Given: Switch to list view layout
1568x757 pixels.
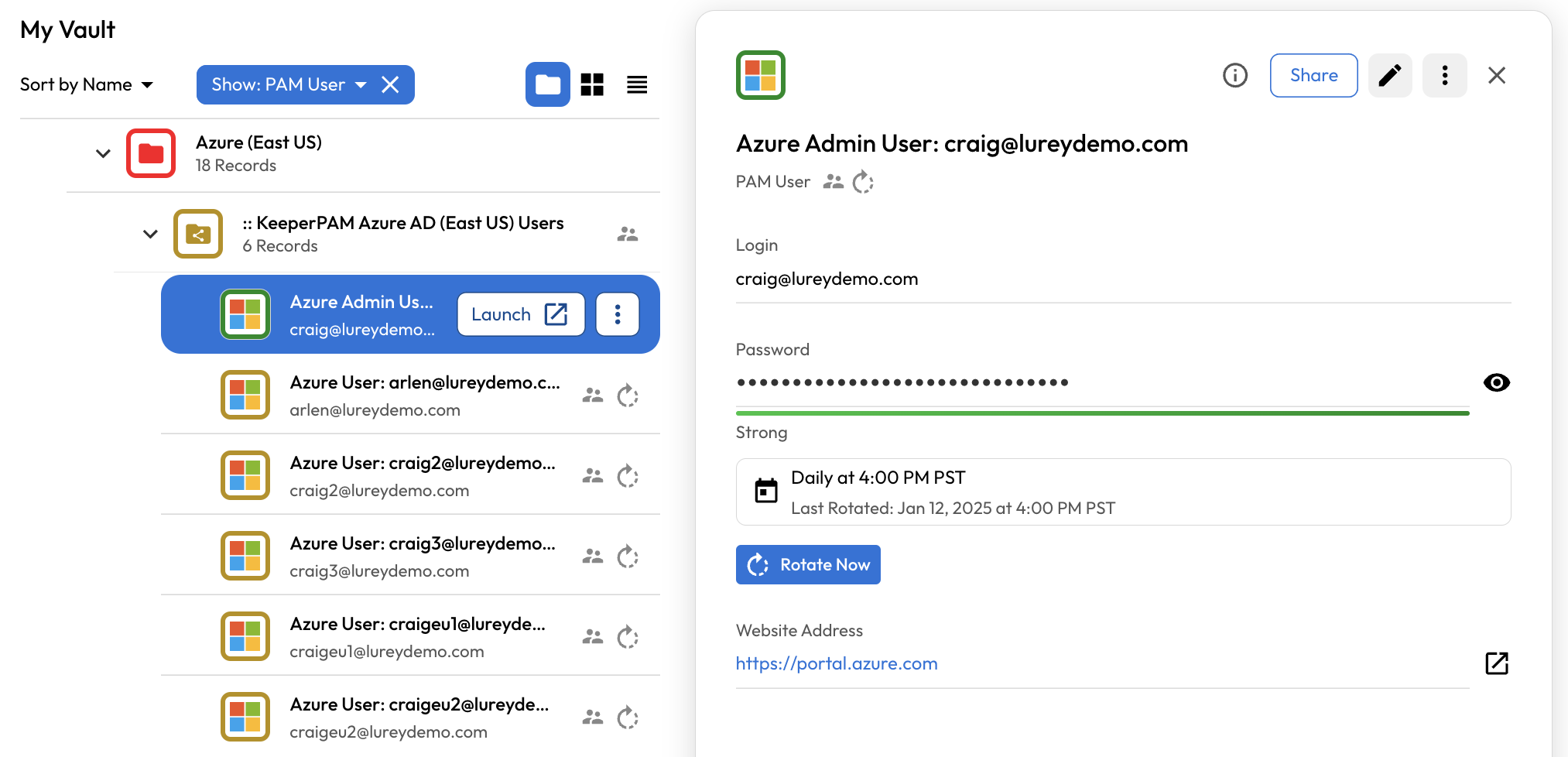Looking at the screenshot, I should pyautogui.click(x=637, y=84).
